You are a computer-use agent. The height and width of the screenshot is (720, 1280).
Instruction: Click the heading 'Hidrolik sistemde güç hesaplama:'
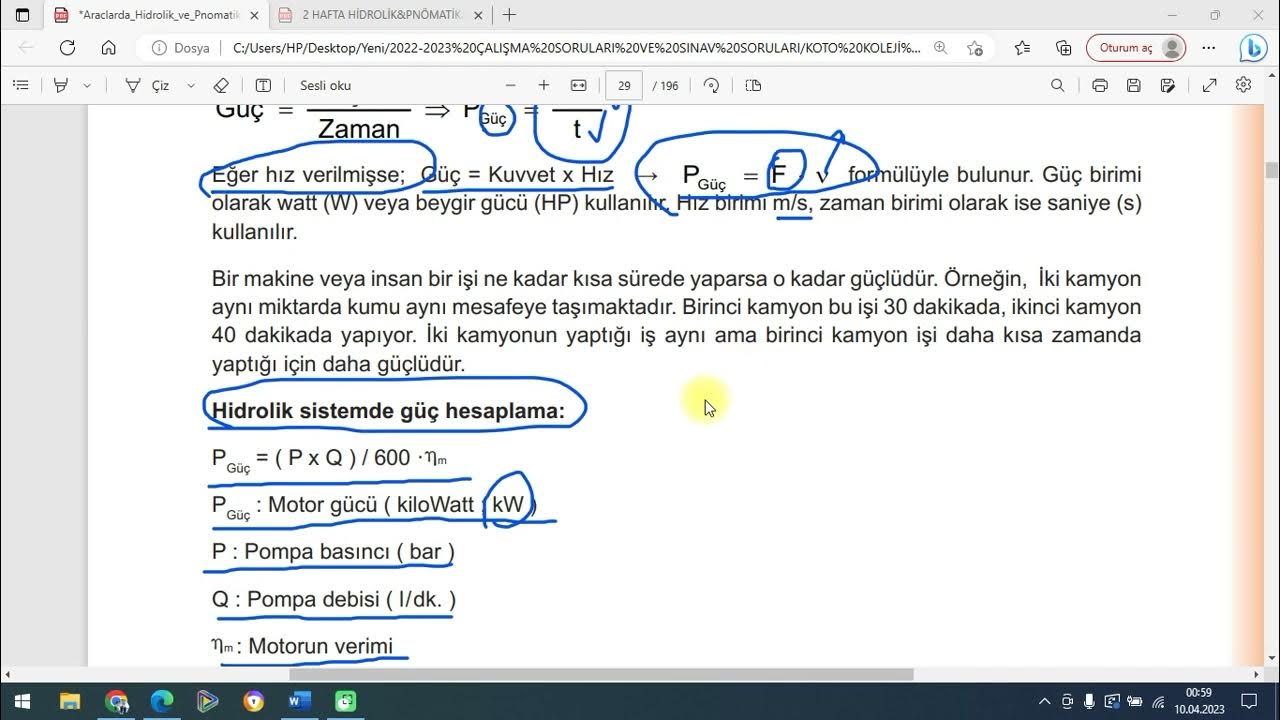tap(388, 410)
